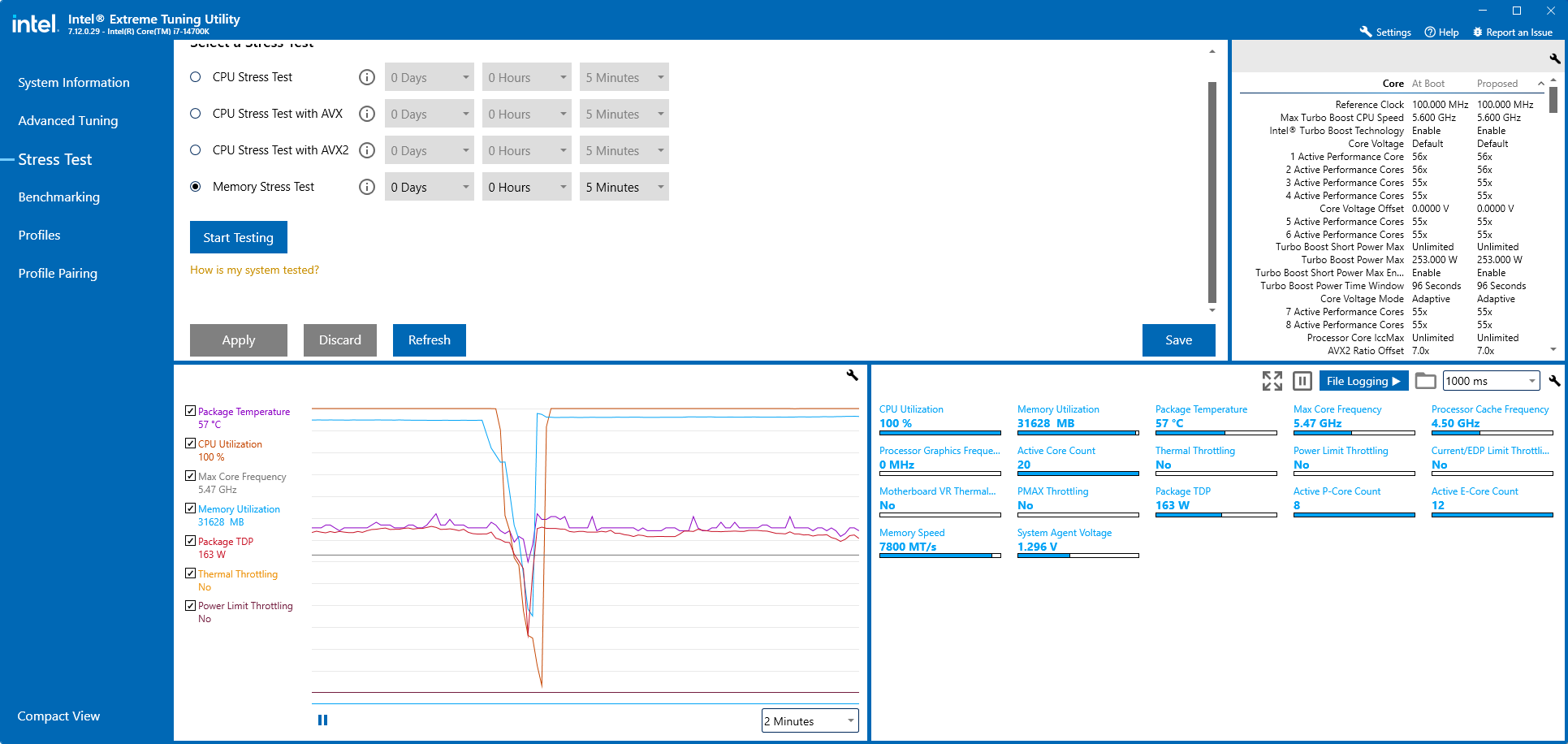The height and width of the screenshot is (744, 1568).
Task: Open info for CPU Stress Test with AVX
Action: (367, 114)
